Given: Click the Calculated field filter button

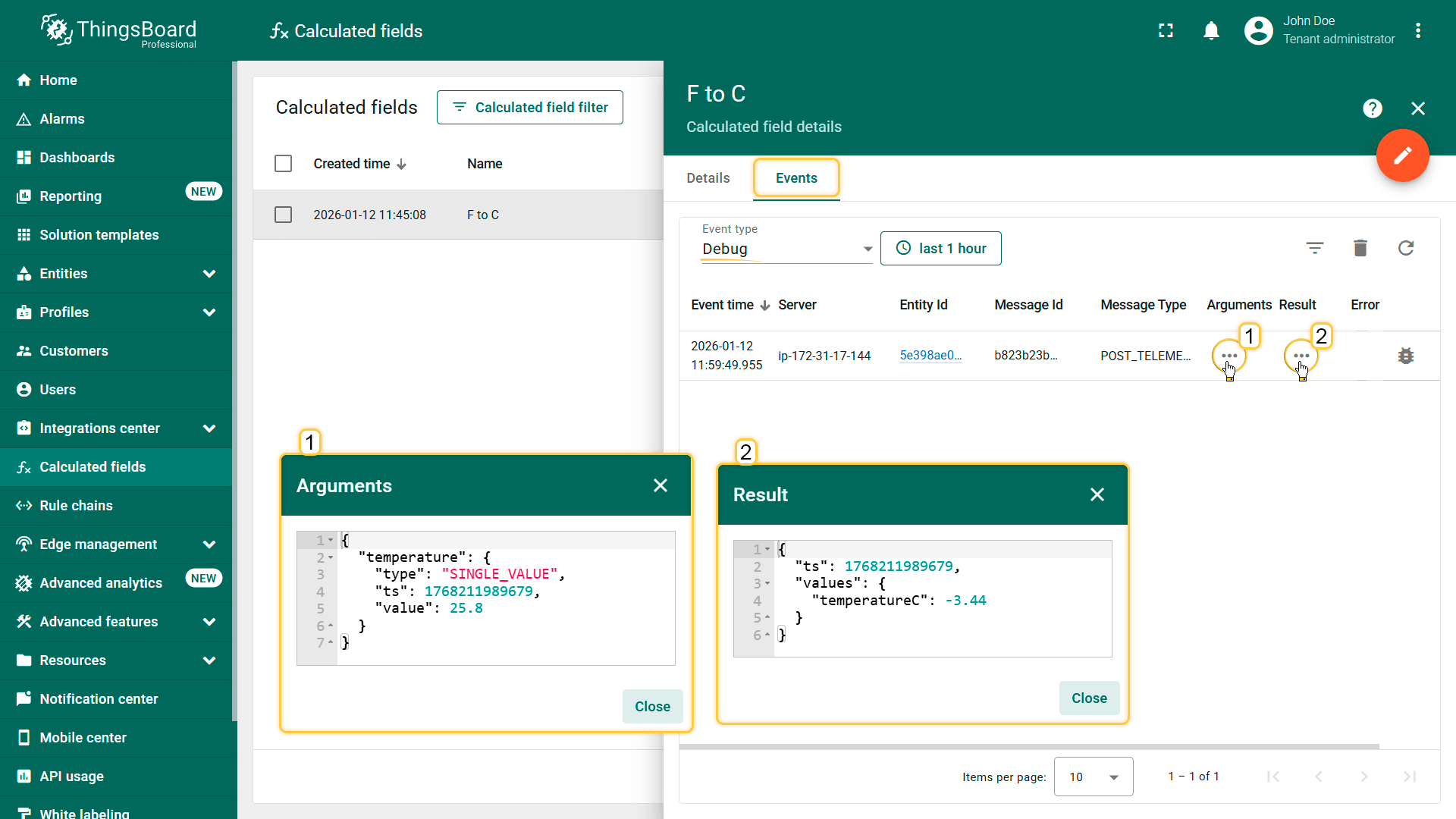Looking at the screenshot, I should point(529,108).
